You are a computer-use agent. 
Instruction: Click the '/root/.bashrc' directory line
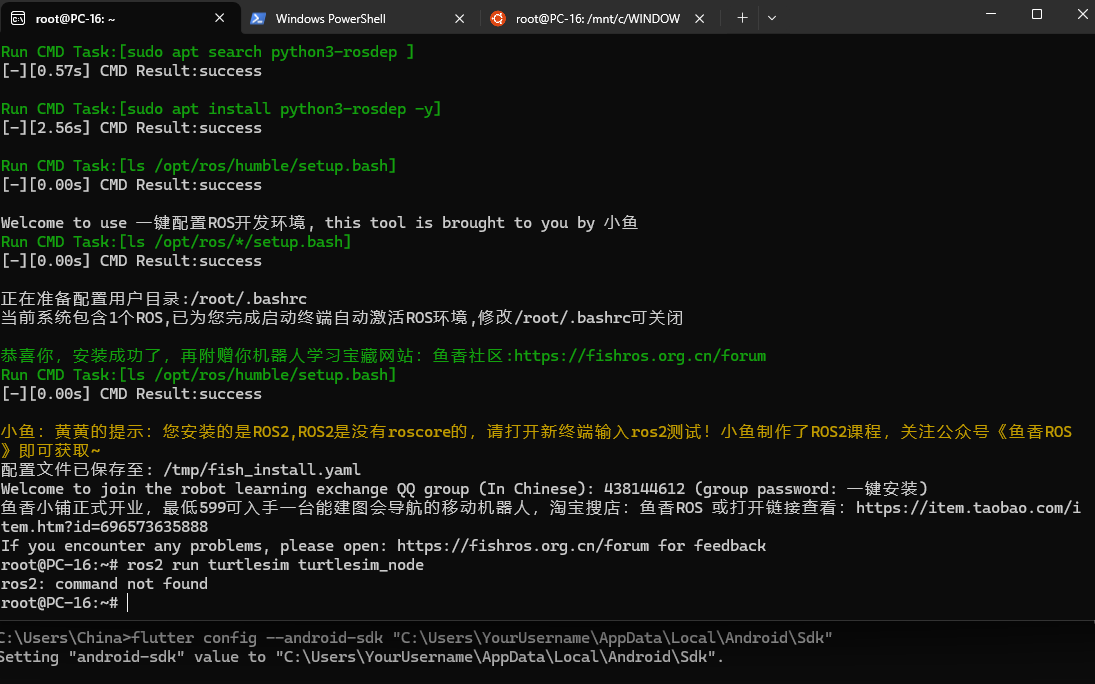154,299
